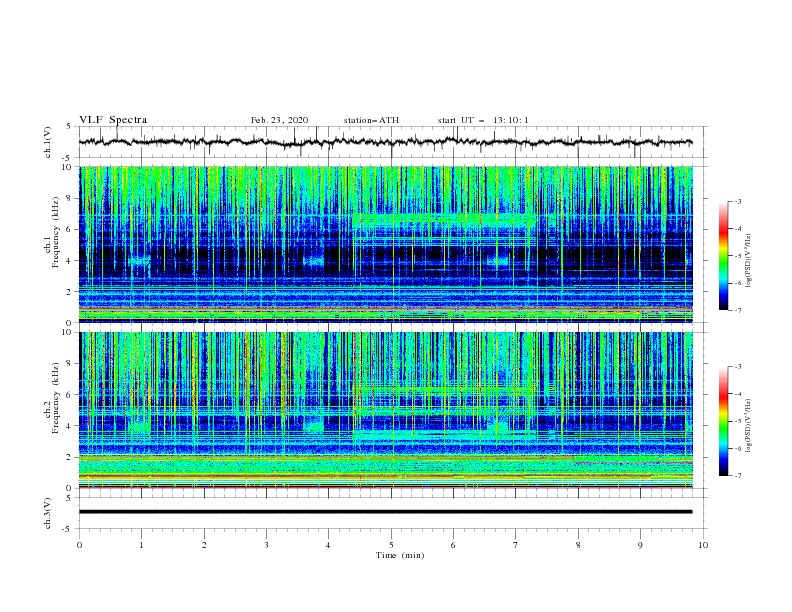Click time-axis tick label "7"

515,545
